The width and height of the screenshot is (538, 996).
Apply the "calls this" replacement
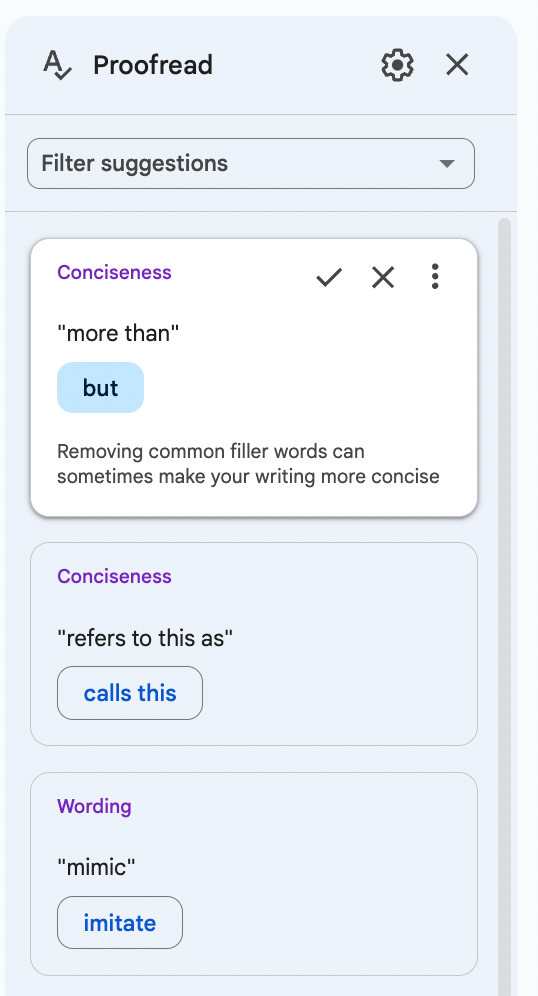tap(130, 693)
